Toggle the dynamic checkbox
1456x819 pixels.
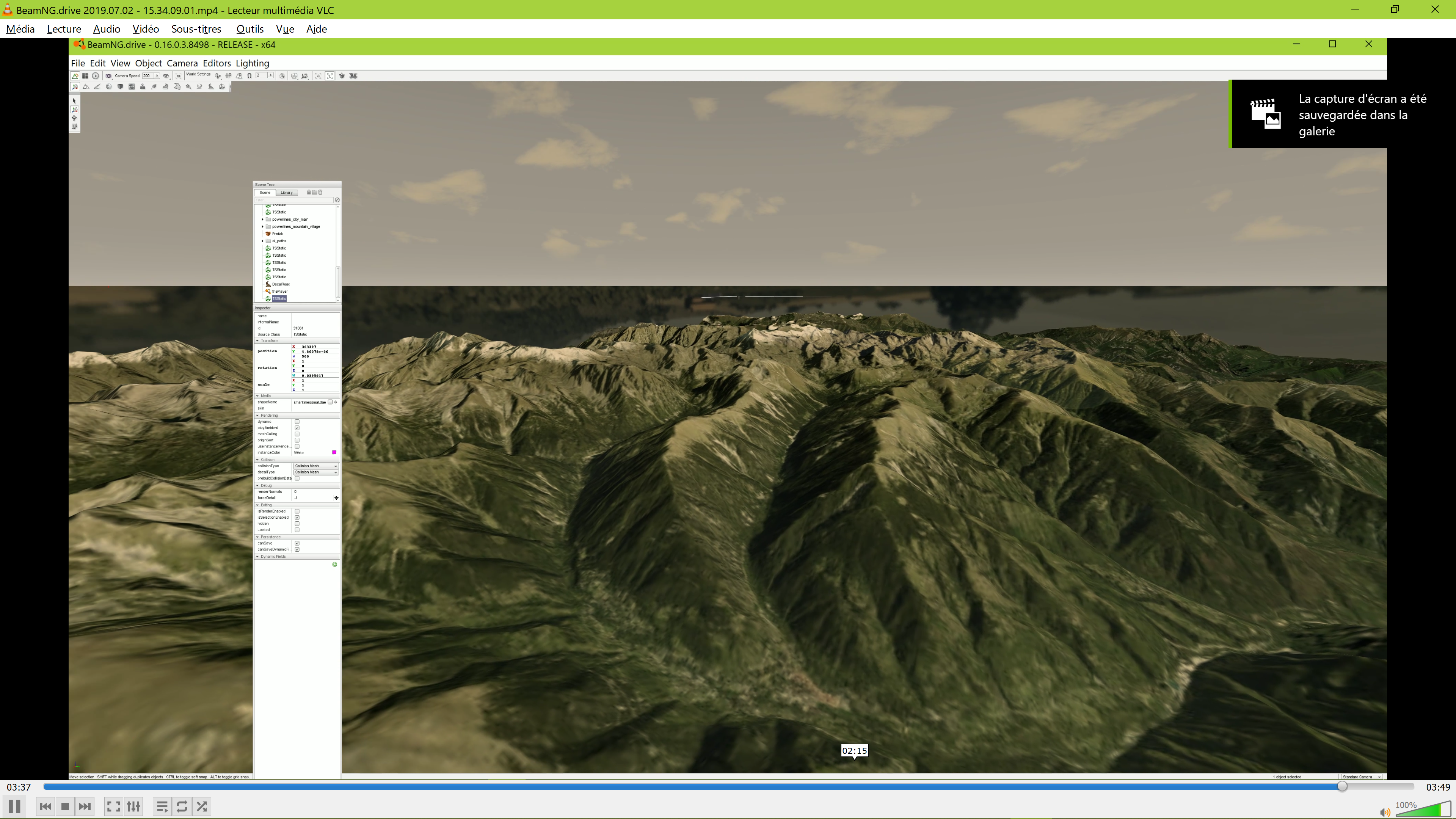(297, 422)
